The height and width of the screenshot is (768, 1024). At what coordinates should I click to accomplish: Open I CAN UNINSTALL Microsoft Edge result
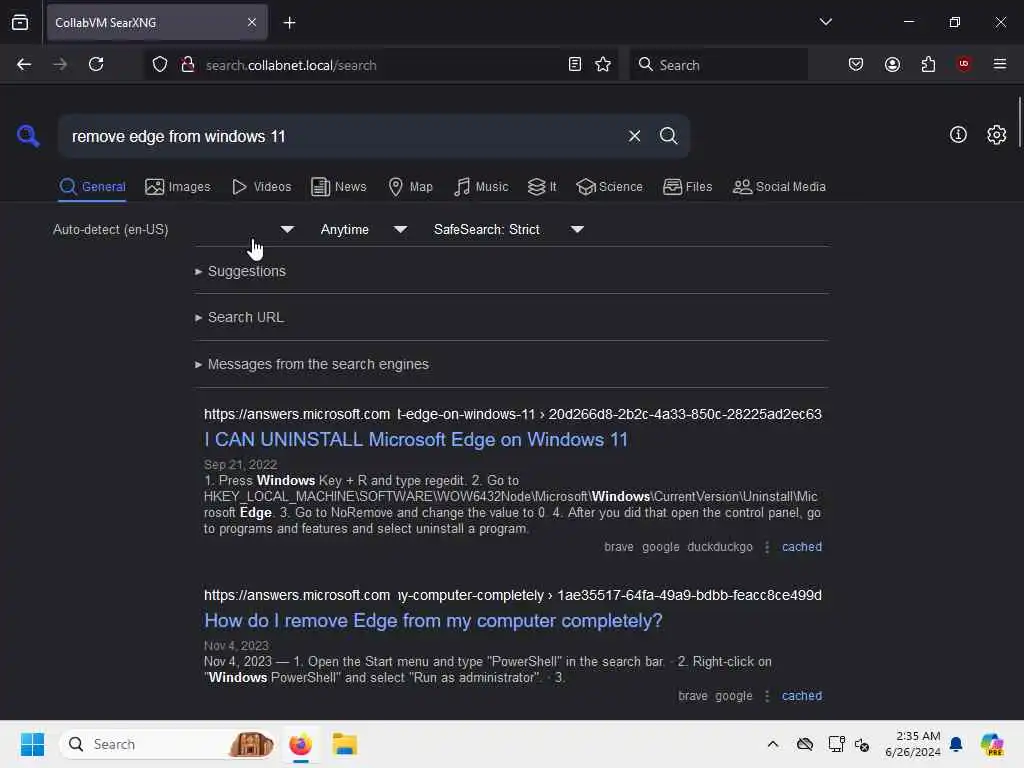click(x=415, y=440)
